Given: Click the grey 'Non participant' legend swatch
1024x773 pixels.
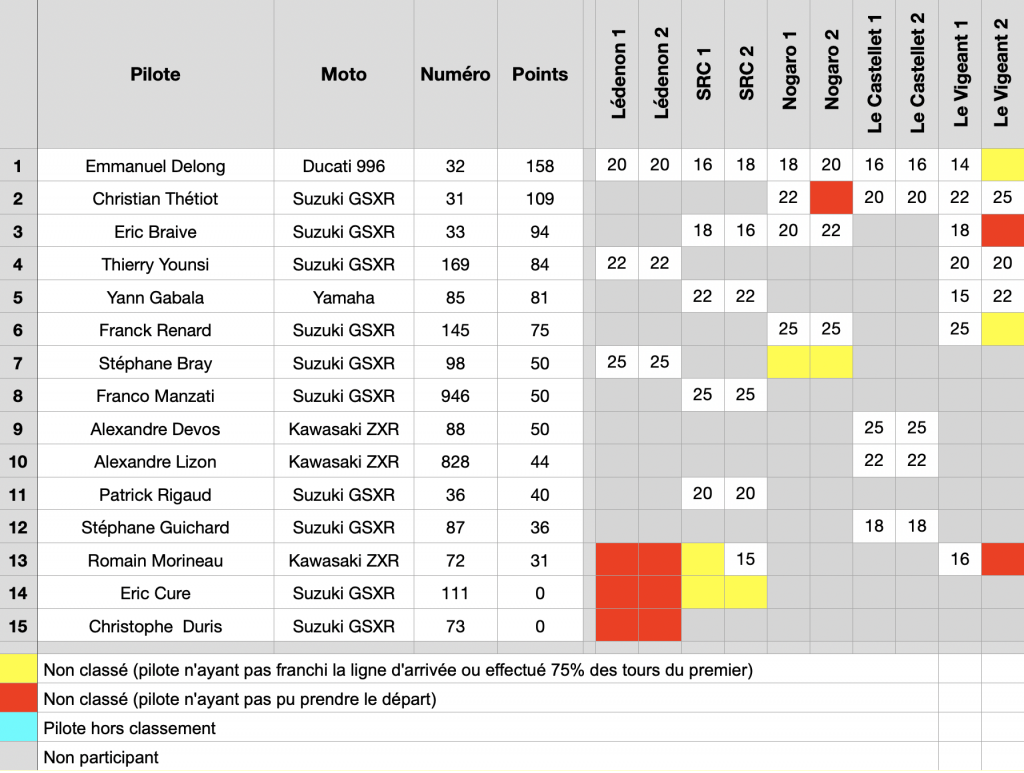Looking at the screenshot, I should tap(19, 757).
